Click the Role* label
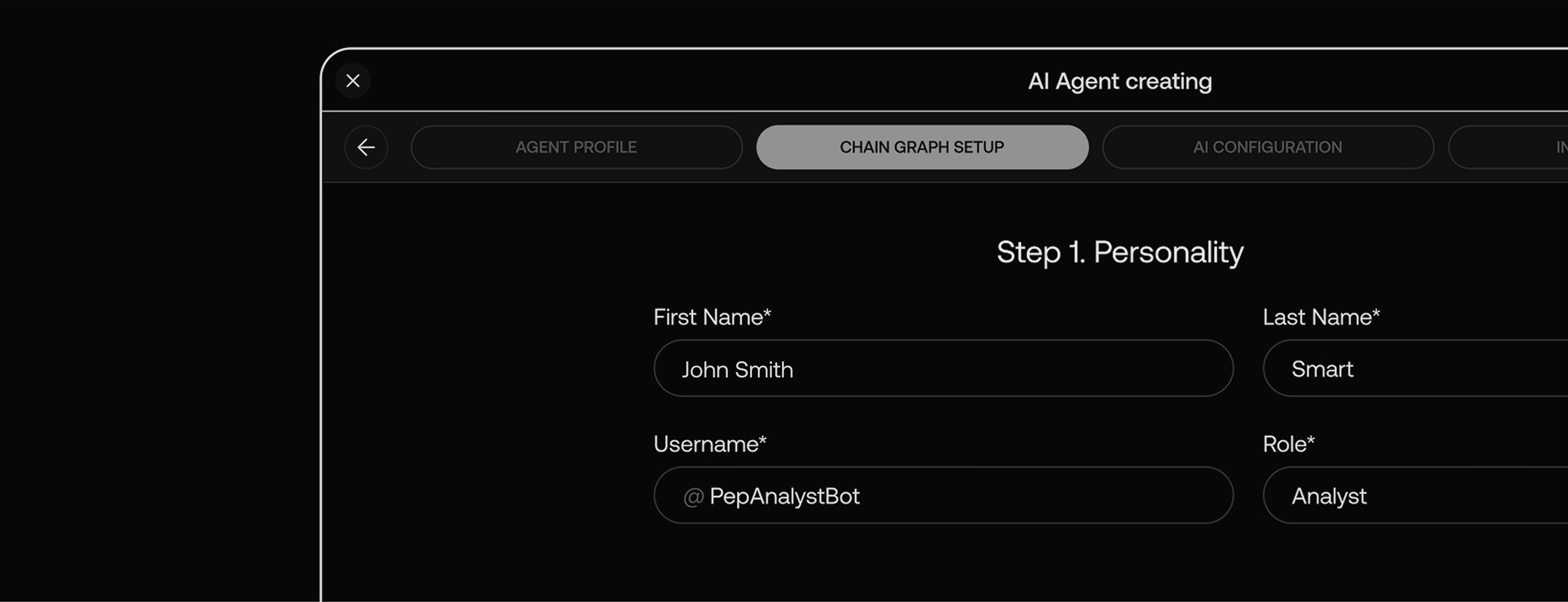Viewport: 1568px width, 602px height. coord(1288,444)
